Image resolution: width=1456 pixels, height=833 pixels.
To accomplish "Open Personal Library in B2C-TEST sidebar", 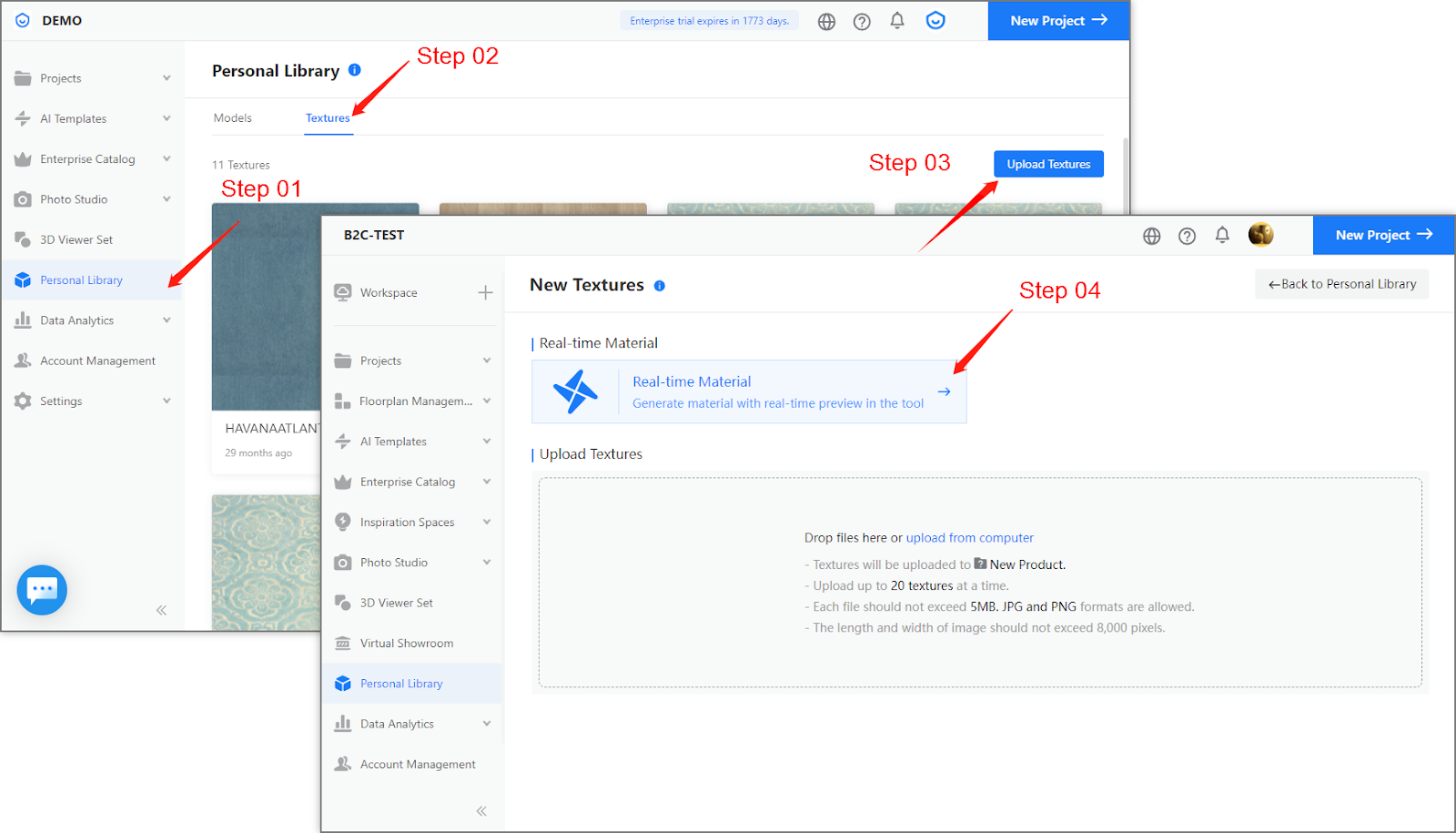I will pyautogui.click(x=412, y=684).
